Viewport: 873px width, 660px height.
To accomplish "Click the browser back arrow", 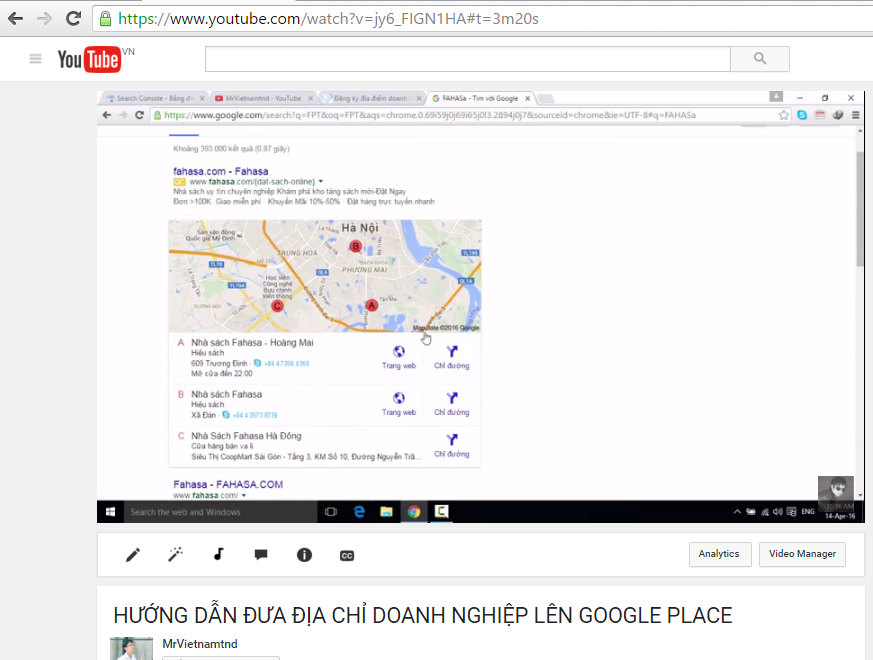I will [x=16, y=19].
